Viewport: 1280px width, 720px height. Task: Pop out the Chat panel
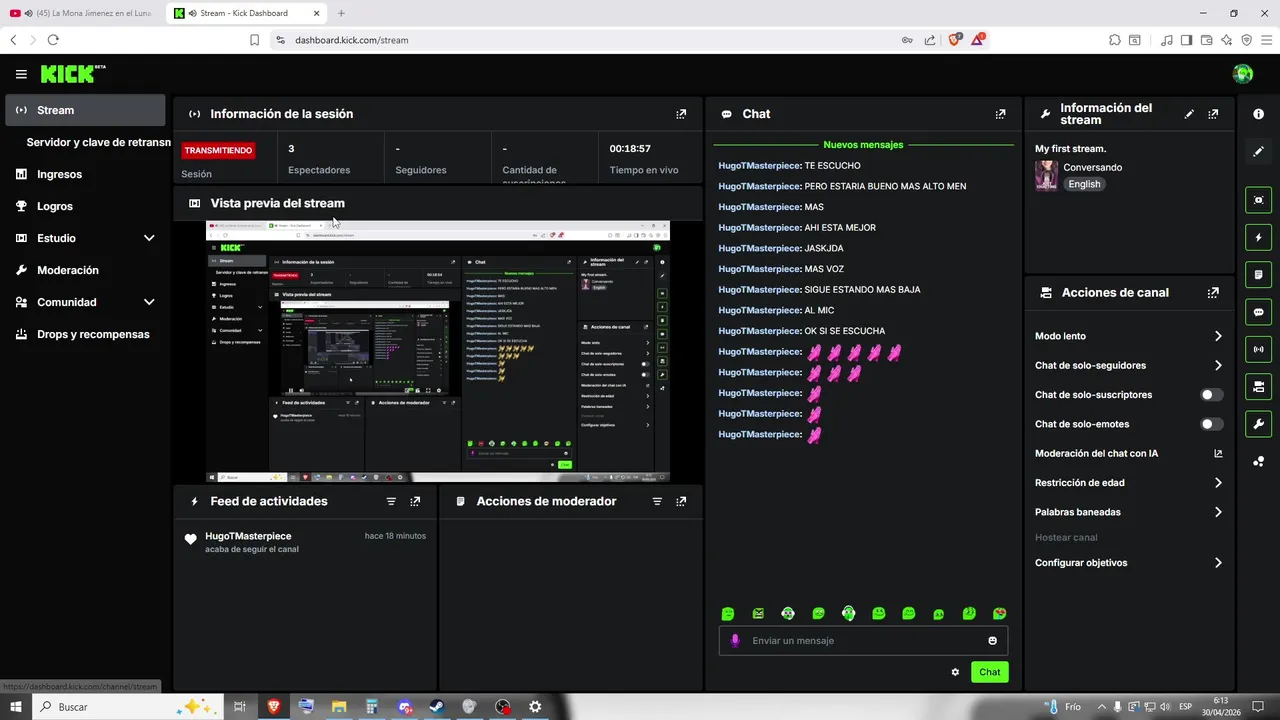point(1000,114)
